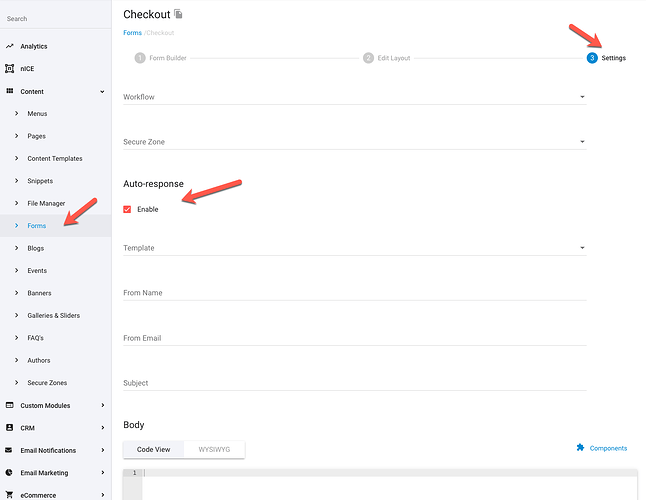Open Secure Zones in sidebar

coord(47,383)
